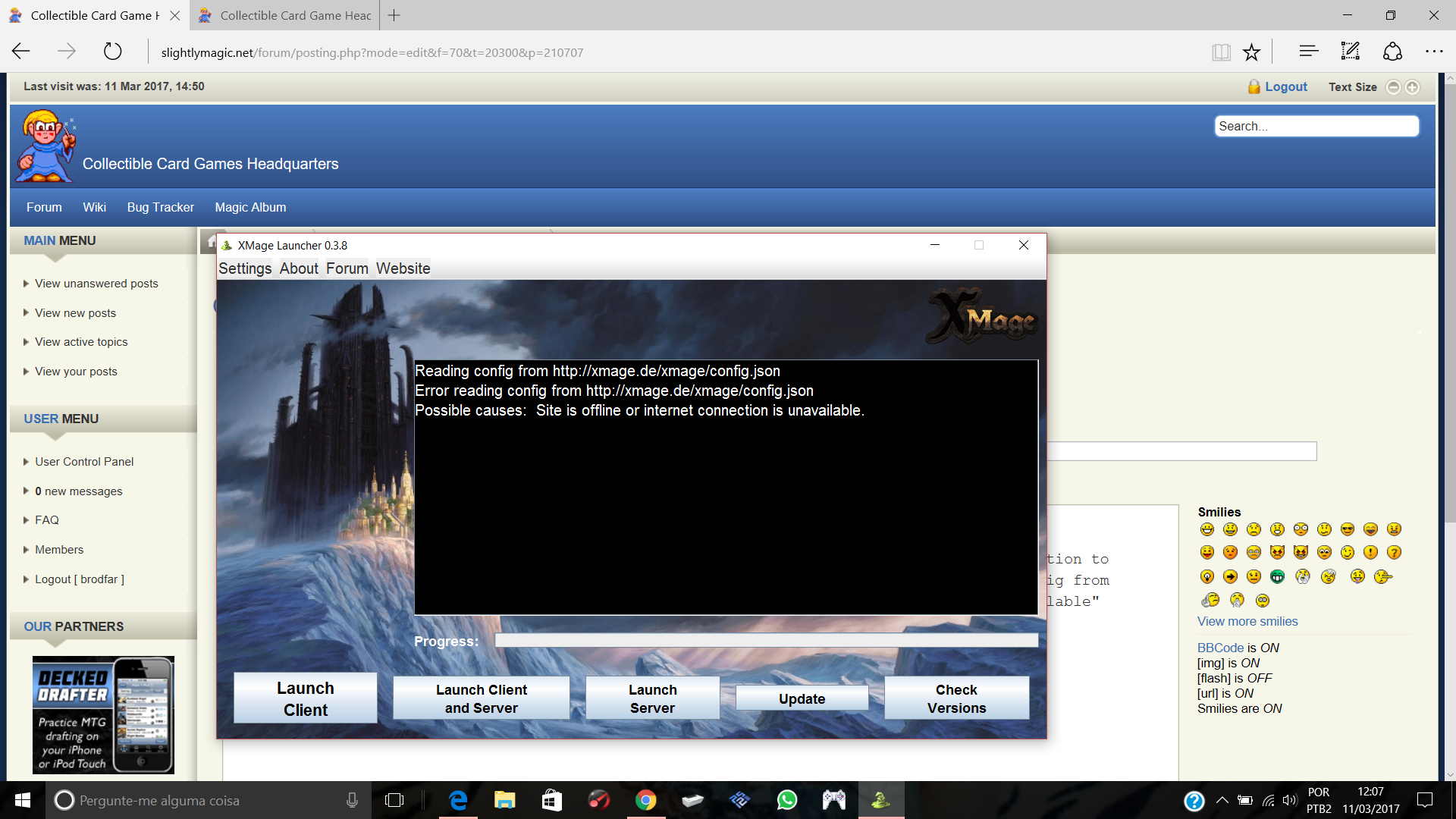This screenshot has height=819, width=1456.
Task: Open the View more smilies link
Action: (x=1247, y=621)
